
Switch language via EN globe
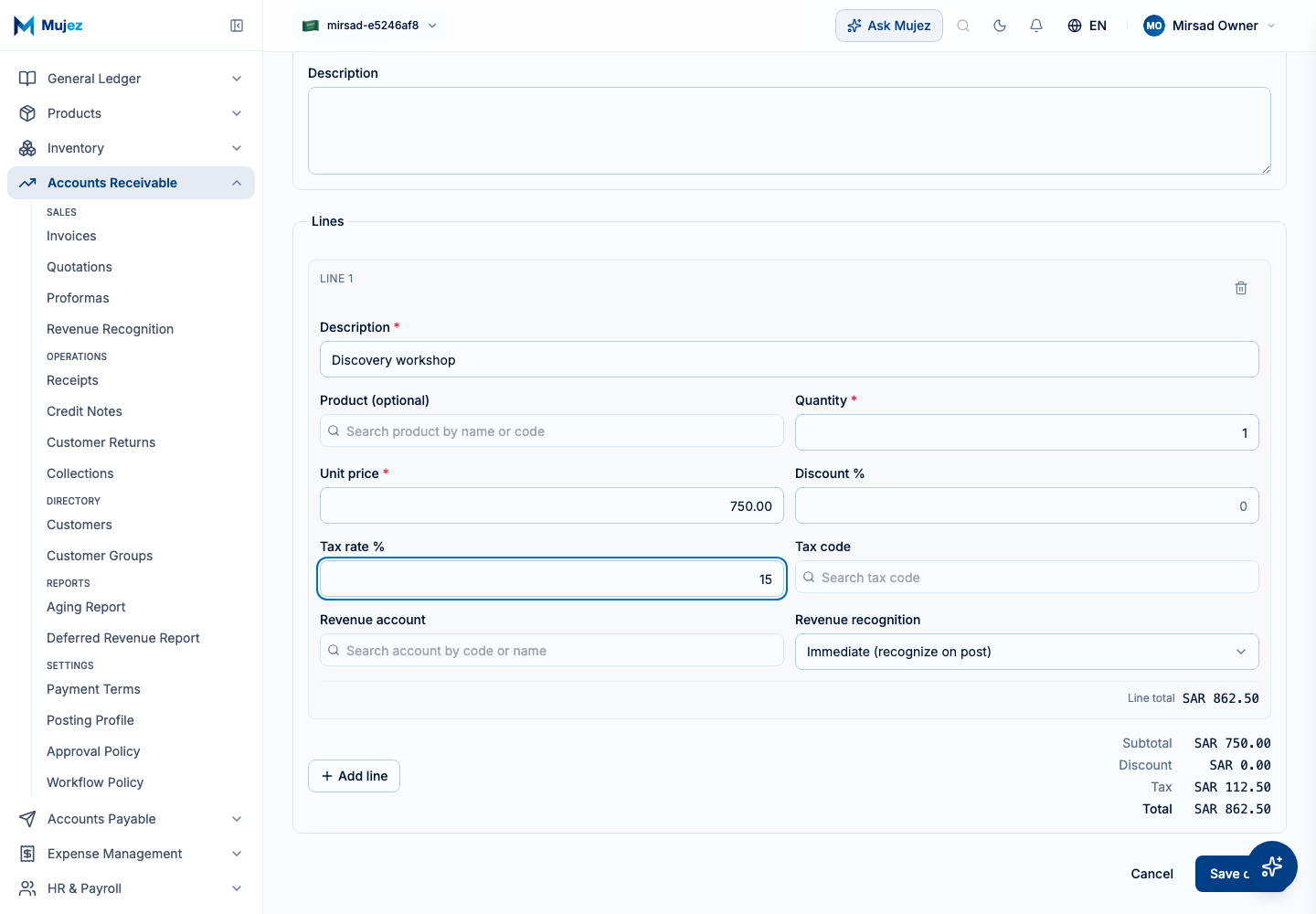pos(1087,26)
